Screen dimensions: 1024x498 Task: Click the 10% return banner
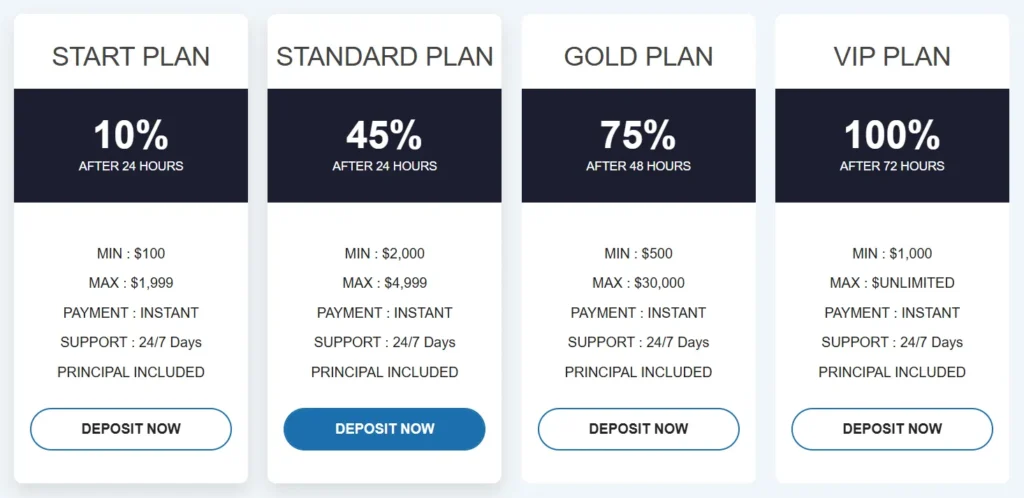(131, 136)
